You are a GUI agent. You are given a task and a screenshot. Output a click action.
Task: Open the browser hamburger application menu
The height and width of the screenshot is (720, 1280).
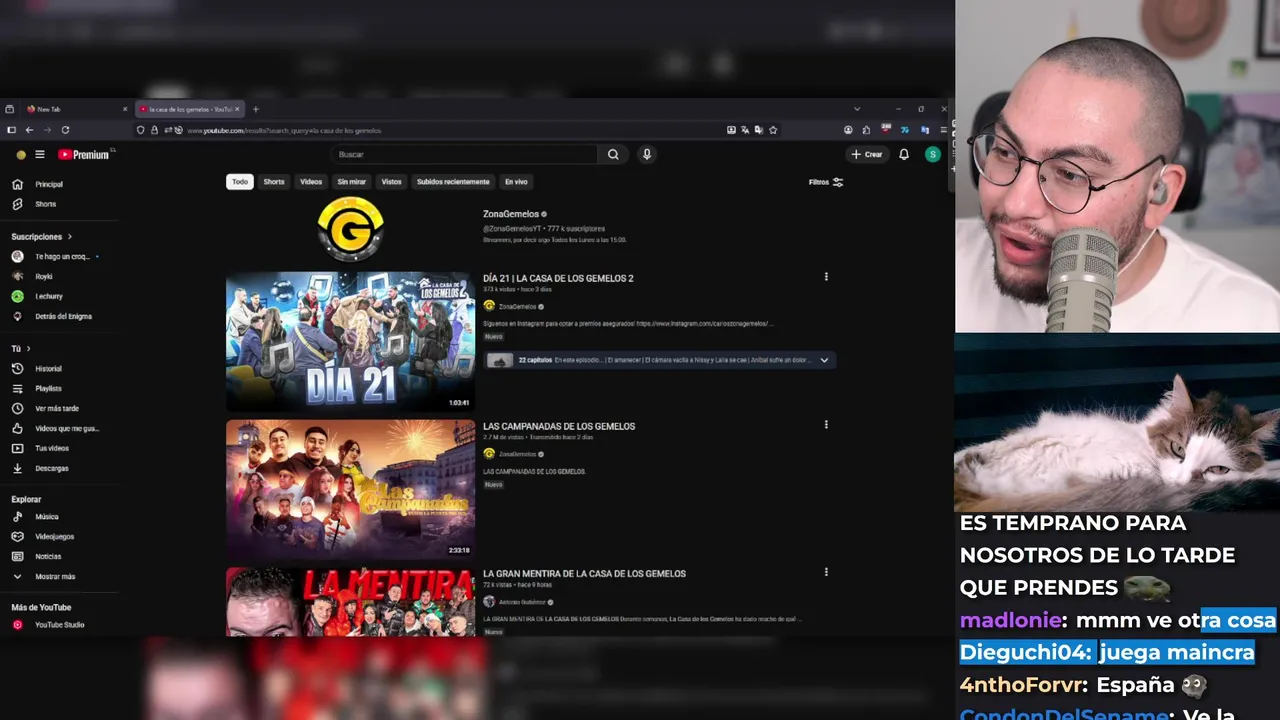point(943,130)
